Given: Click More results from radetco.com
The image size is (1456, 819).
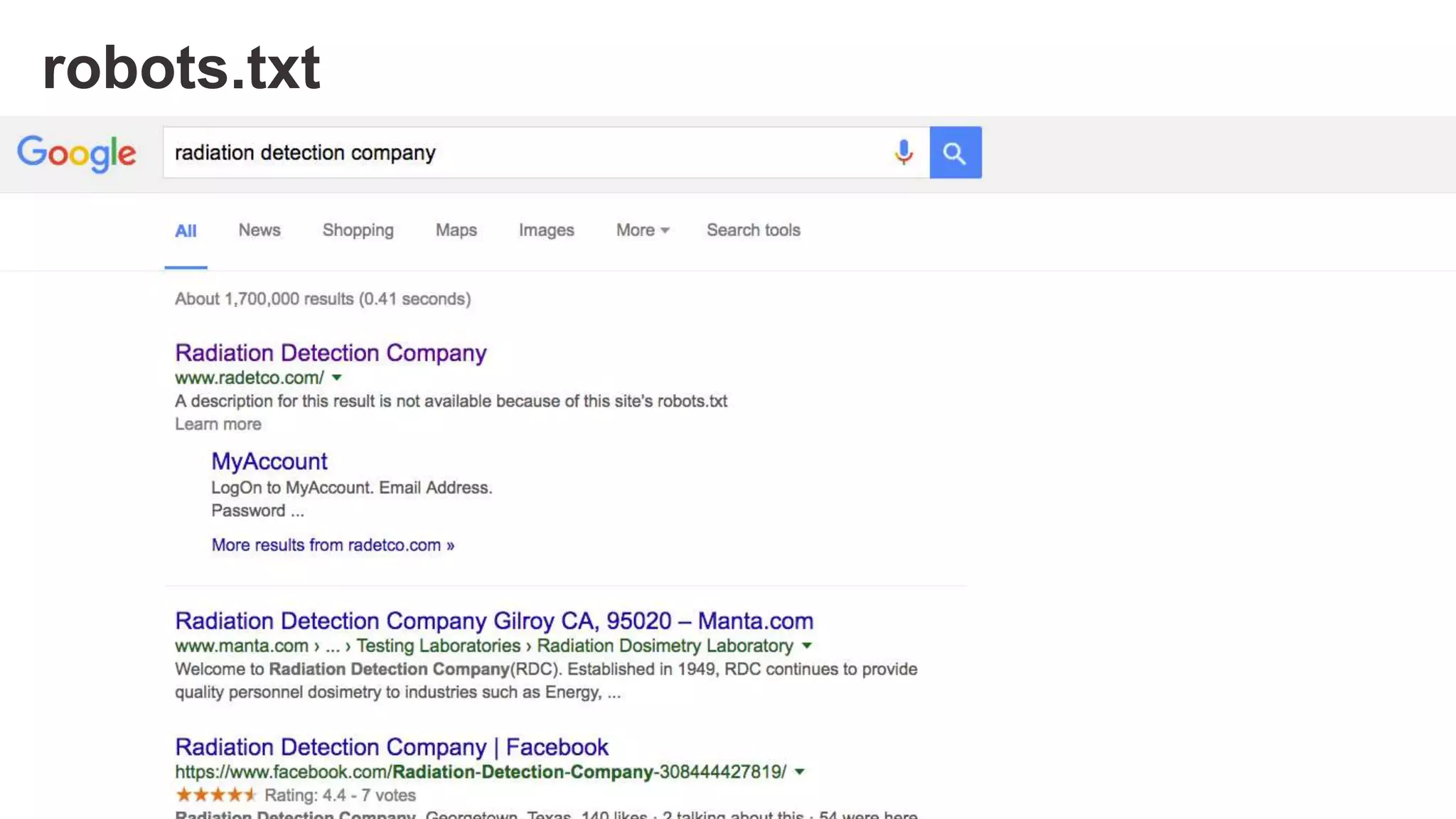Looking at the screenshot, I should coord(333,545).
